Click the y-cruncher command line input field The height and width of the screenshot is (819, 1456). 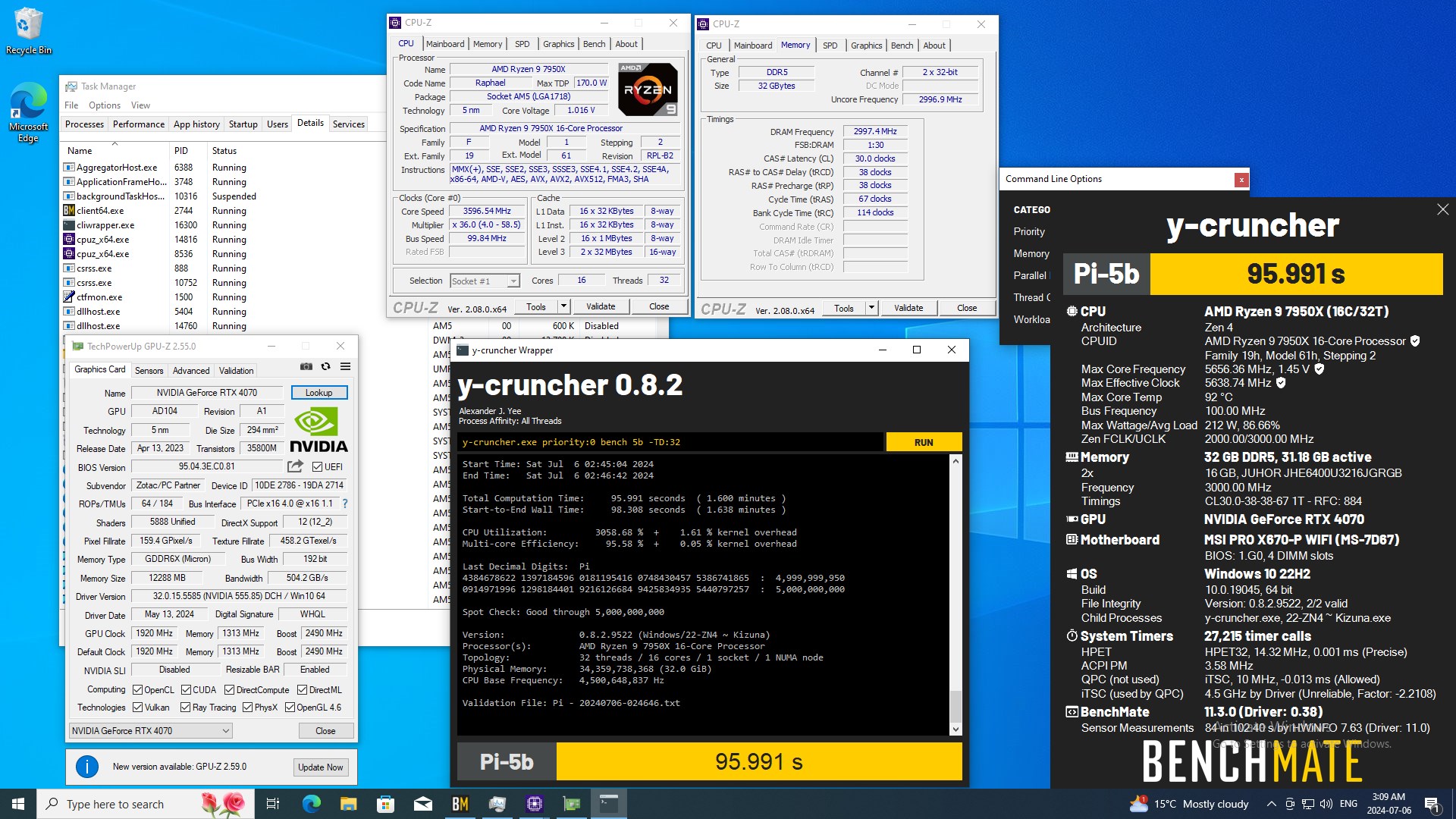tap(670, 442)
